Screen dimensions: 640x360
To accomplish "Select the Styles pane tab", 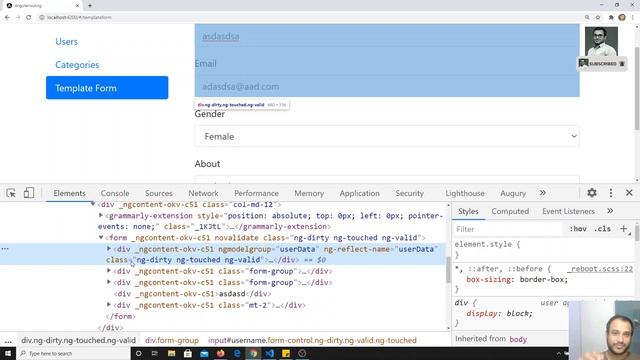I will coord(468,211).
